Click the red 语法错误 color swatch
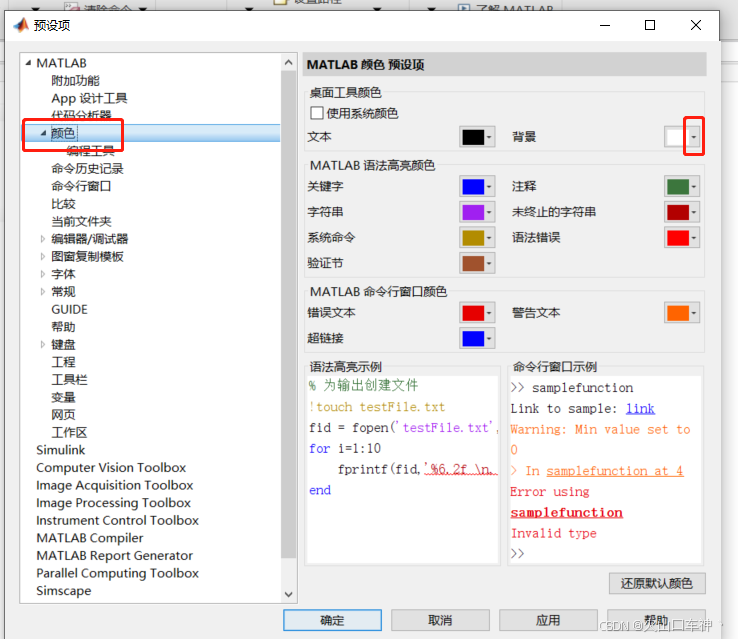This screenshot has height=639, width=738. [678, 238]
